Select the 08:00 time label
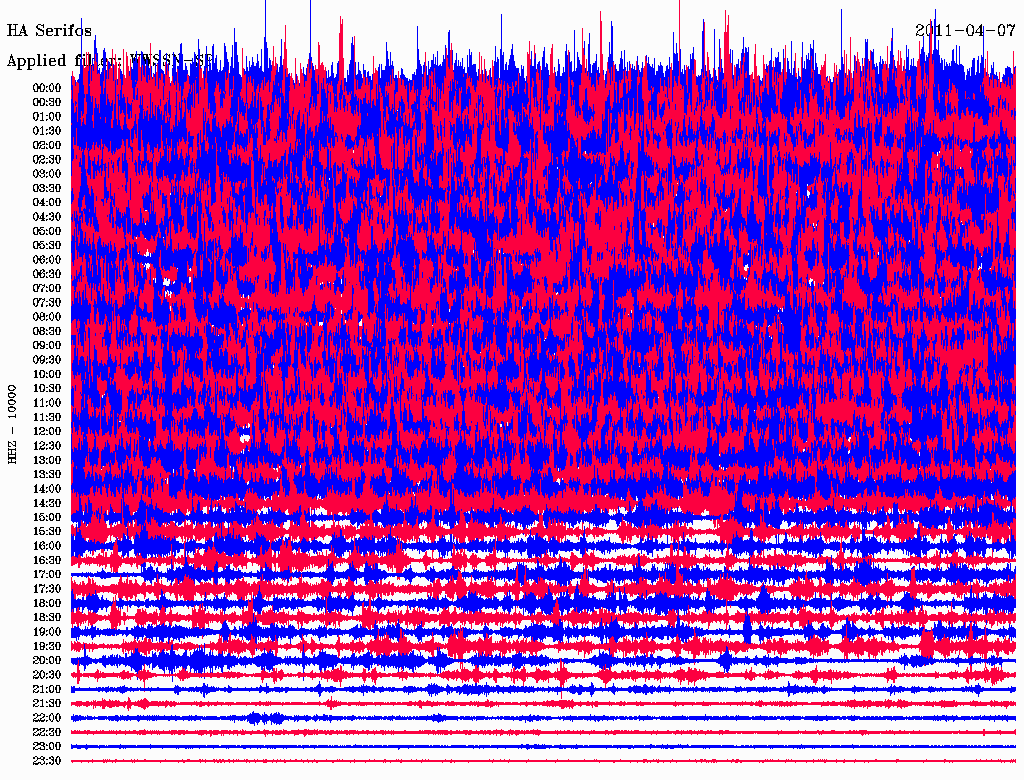Viewport: 1024px width, 780px height. (47, 317)
